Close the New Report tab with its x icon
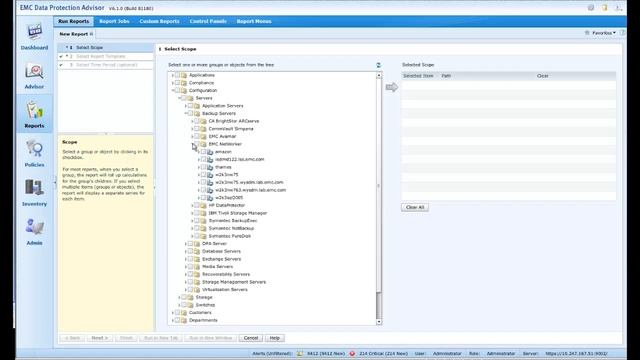The image size is (640, 360). tap(91, 34)
